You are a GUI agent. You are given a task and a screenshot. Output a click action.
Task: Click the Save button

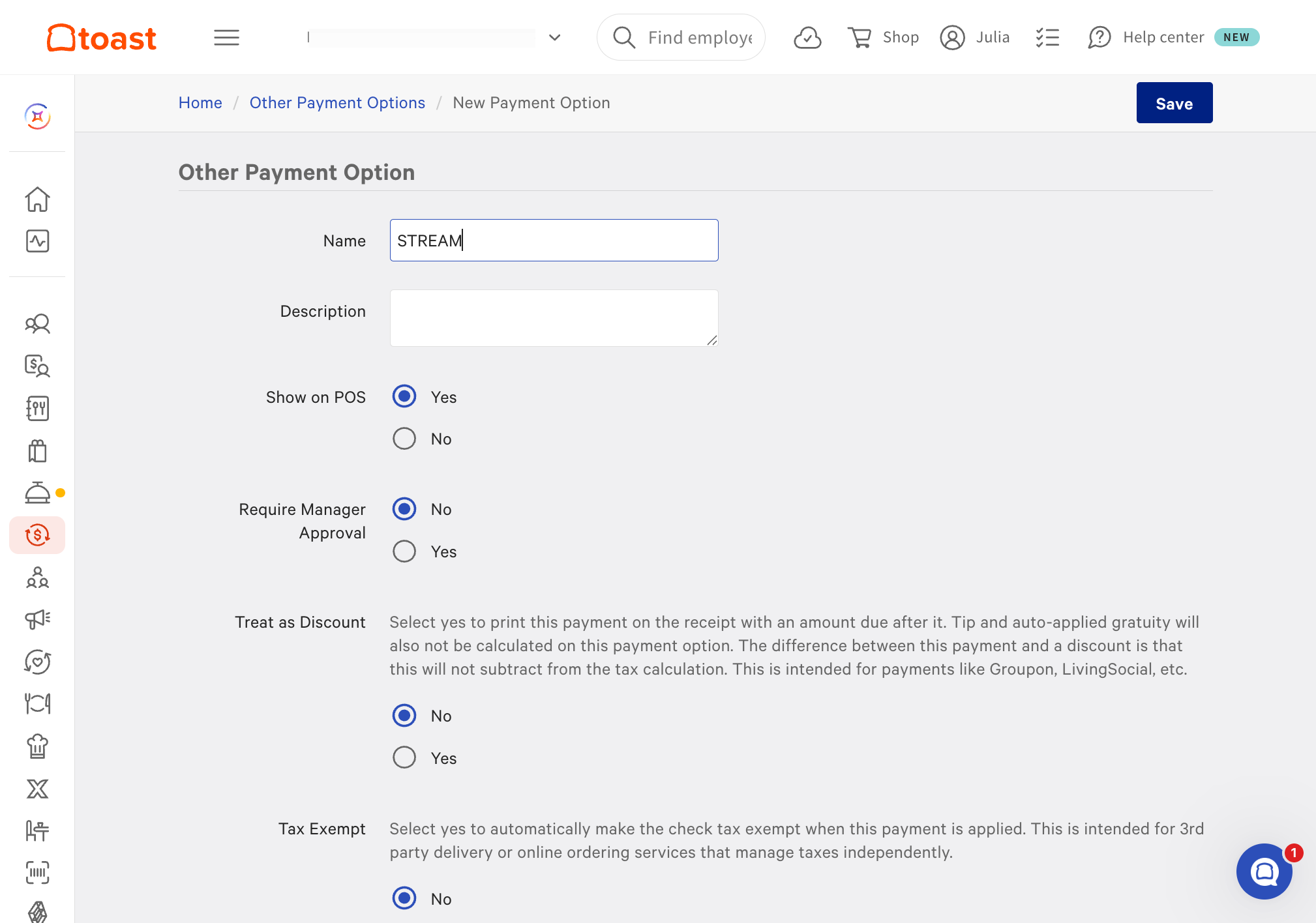(x=1174, y=103)
